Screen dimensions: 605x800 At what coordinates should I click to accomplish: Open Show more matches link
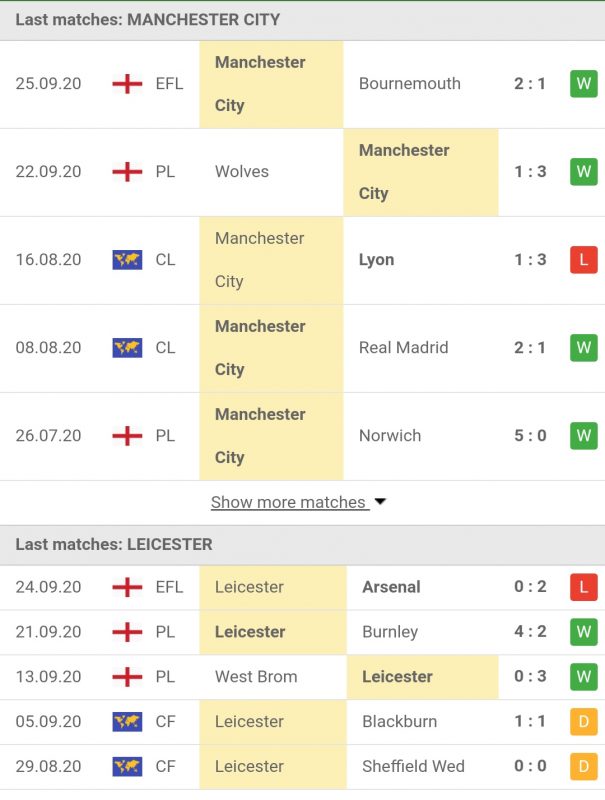click(288, 502)
